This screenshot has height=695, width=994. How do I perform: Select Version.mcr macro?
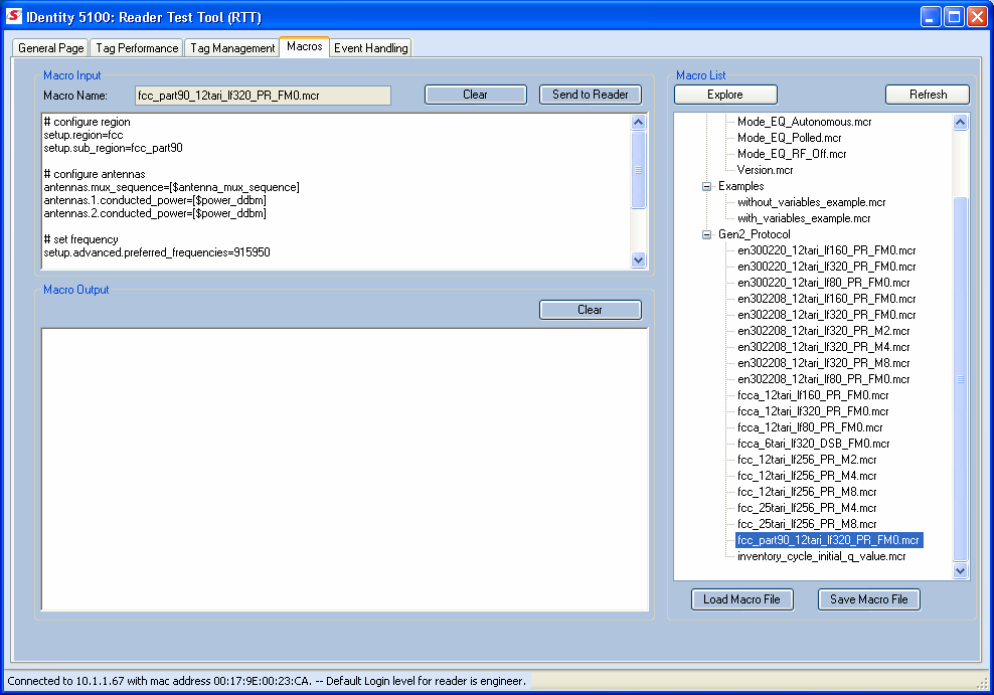coord(765,170)
